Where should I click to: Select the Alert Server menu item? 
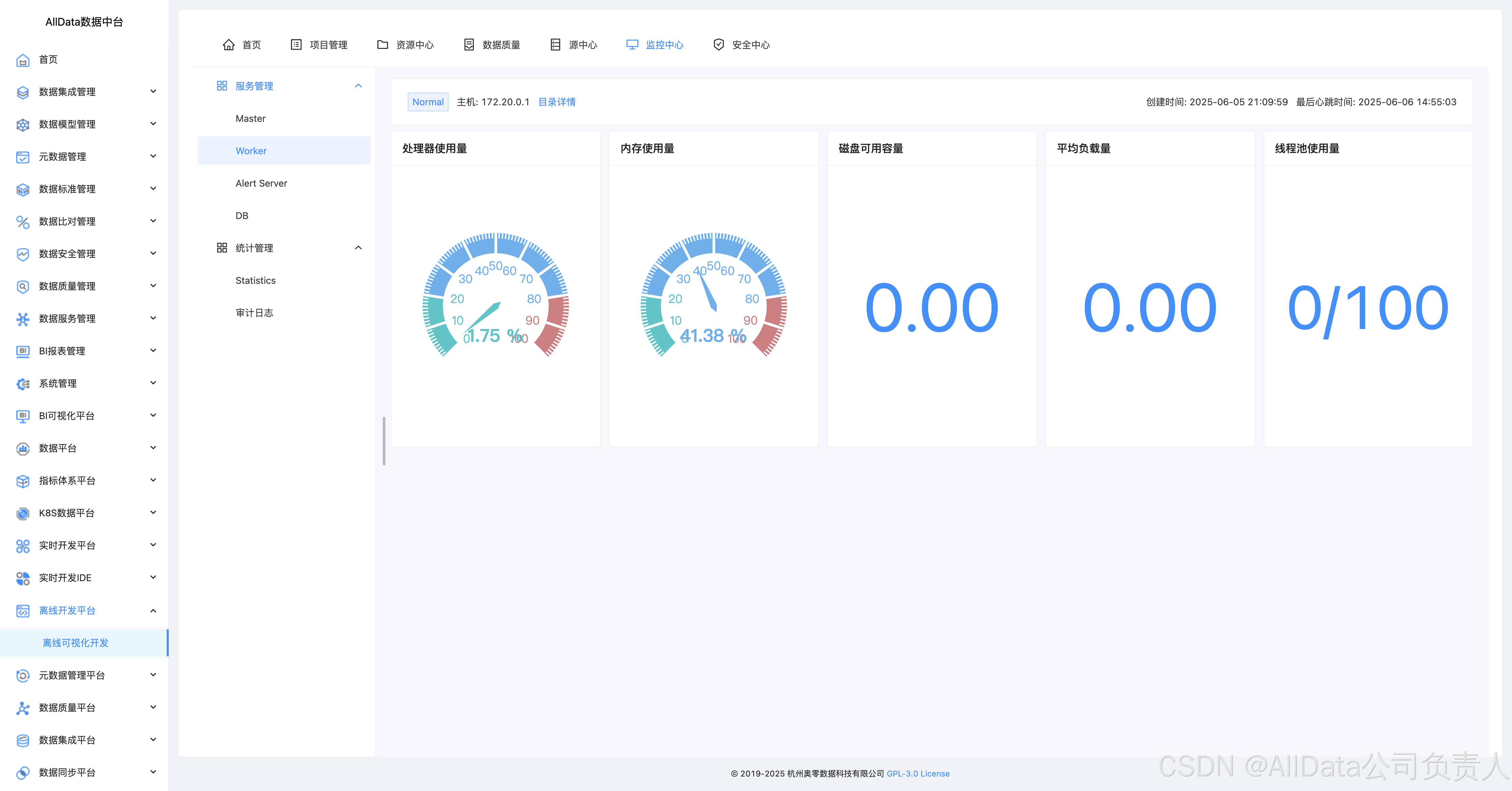point(284,183)
